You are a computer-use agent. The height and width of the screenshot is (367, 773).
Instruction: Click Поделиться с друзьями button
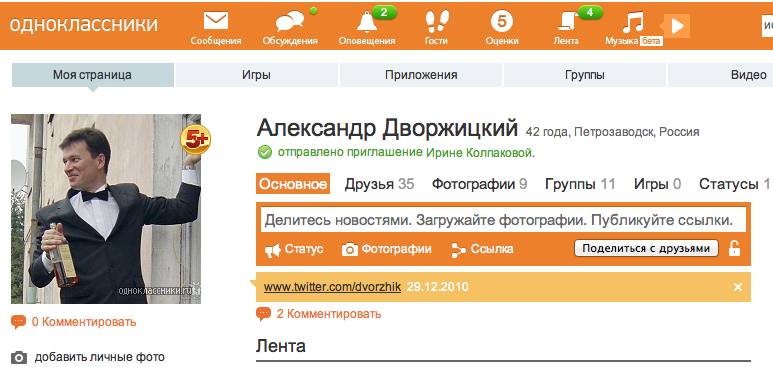click(x=646, y=248)
